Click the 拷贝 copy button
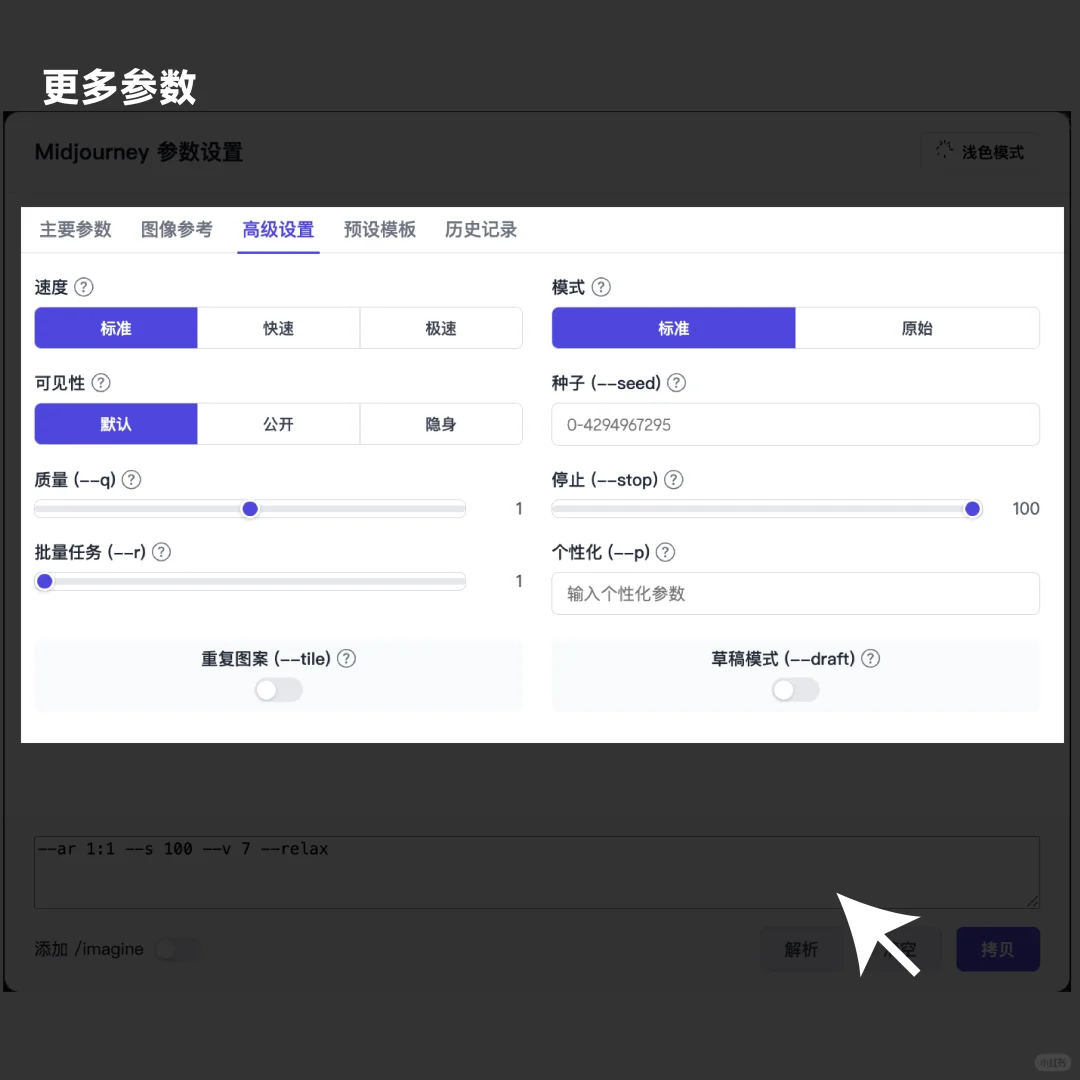Screen dimensions: 1080x1080 [x=997, y=949]
